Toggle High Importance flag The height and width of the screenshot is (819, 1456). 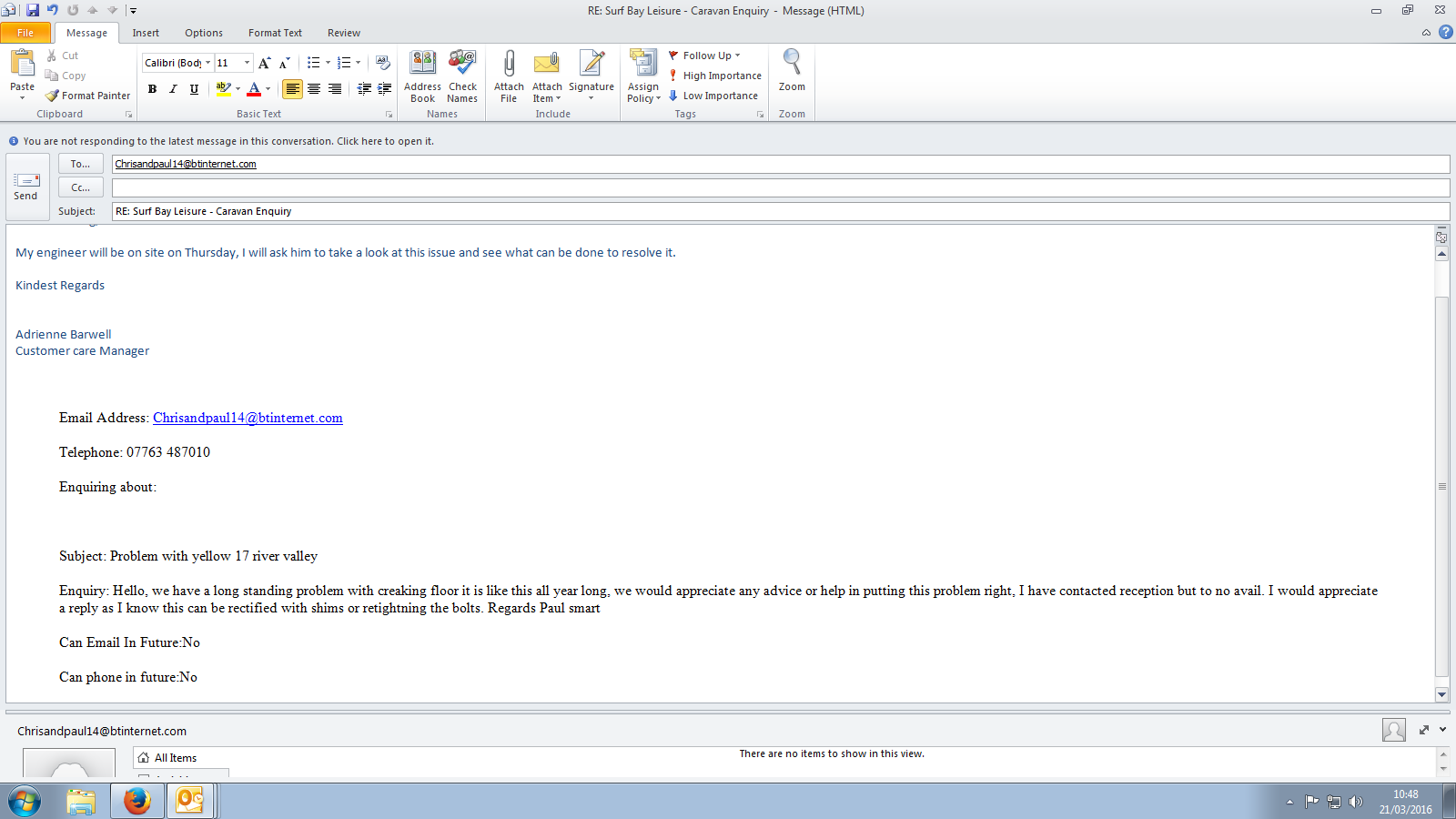tap(715, 76)
